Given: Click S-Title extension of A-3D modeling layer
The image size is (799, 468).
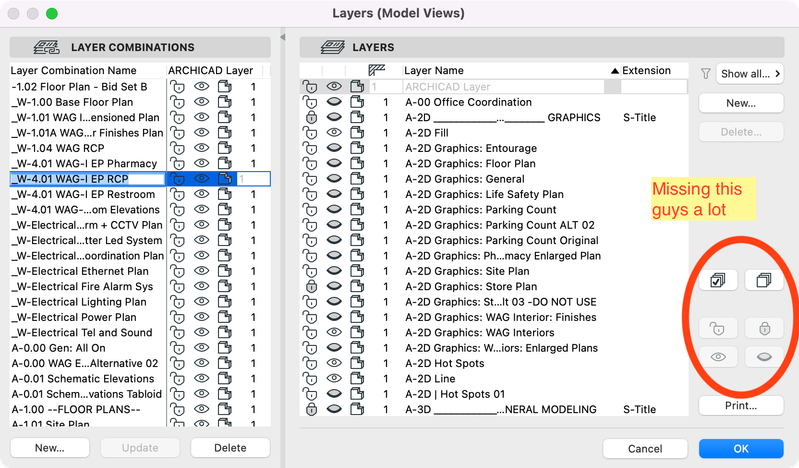Looking at the screenshot, I should [640, 409].
